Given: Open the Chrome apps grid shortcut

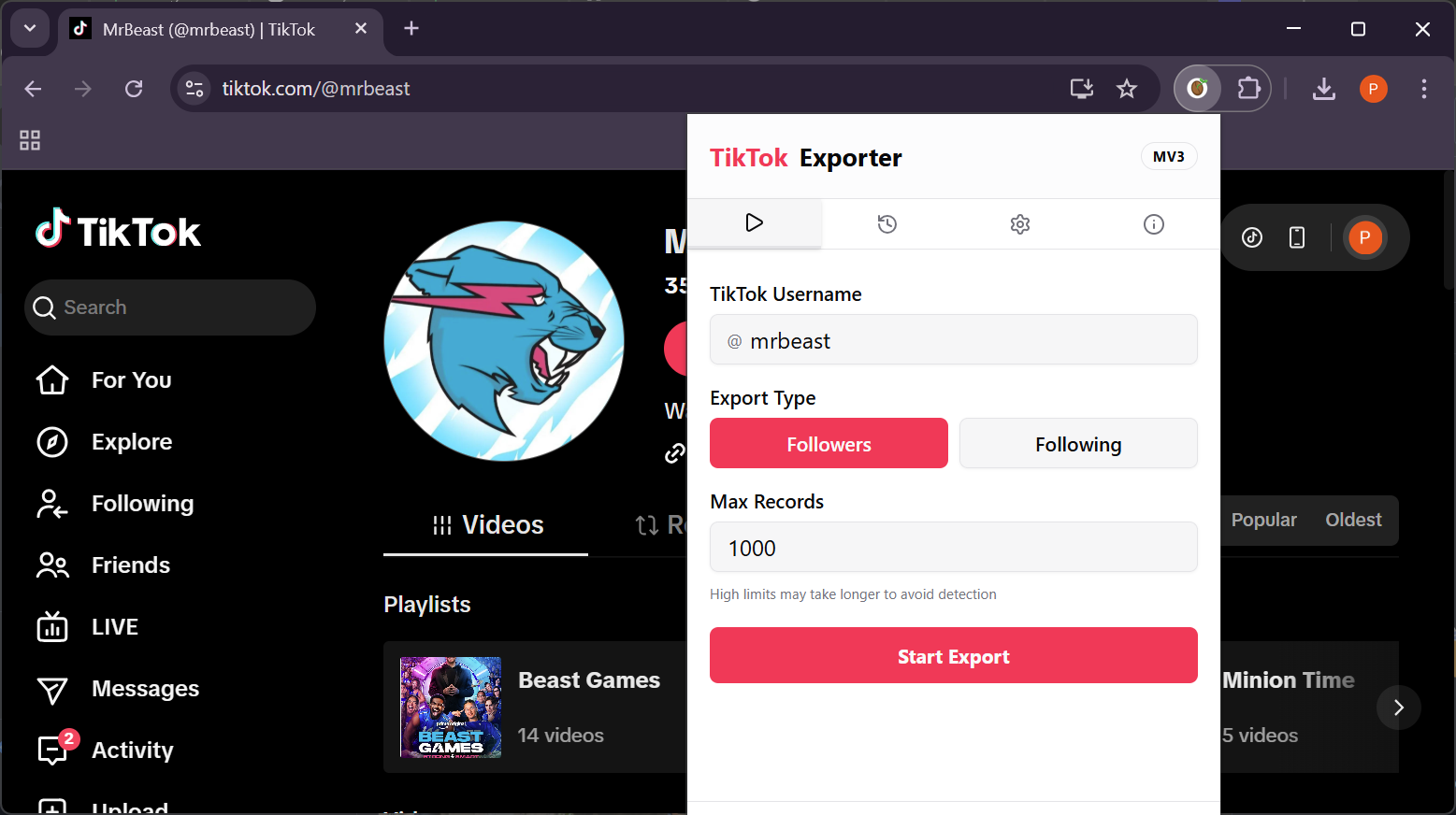Looking at the screenshot, I should (30, 140).
